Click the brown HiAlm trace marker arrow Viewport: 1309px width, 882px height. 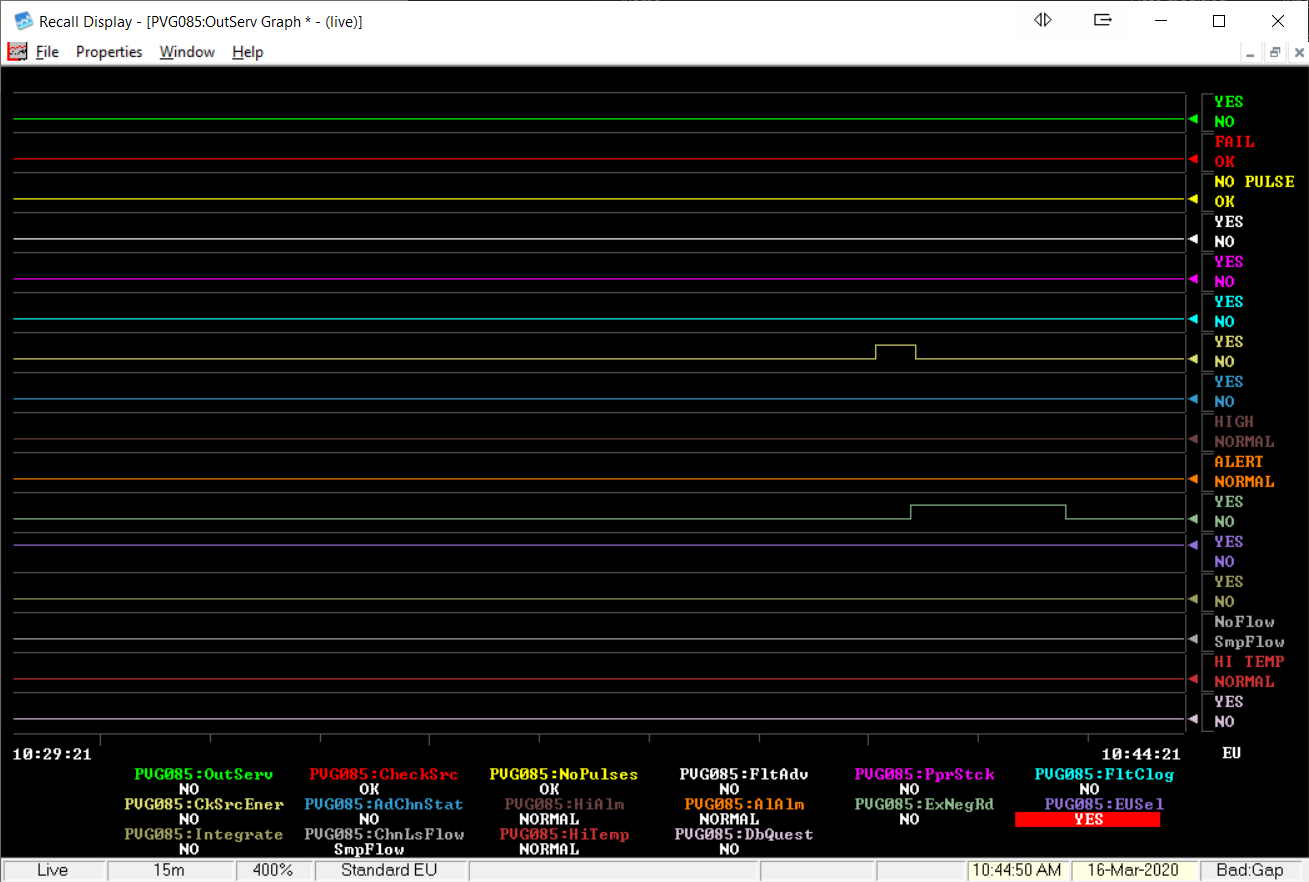[1193, 439]
